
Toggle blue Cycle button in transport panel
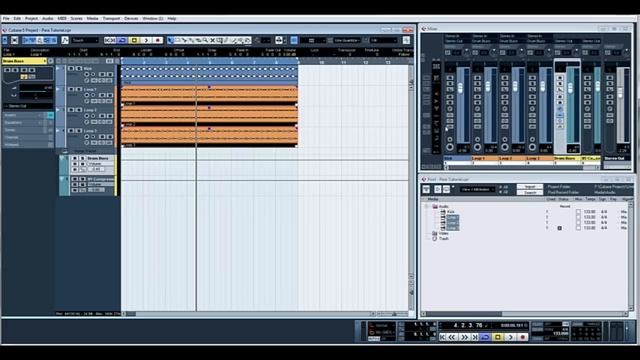(485, 337)
